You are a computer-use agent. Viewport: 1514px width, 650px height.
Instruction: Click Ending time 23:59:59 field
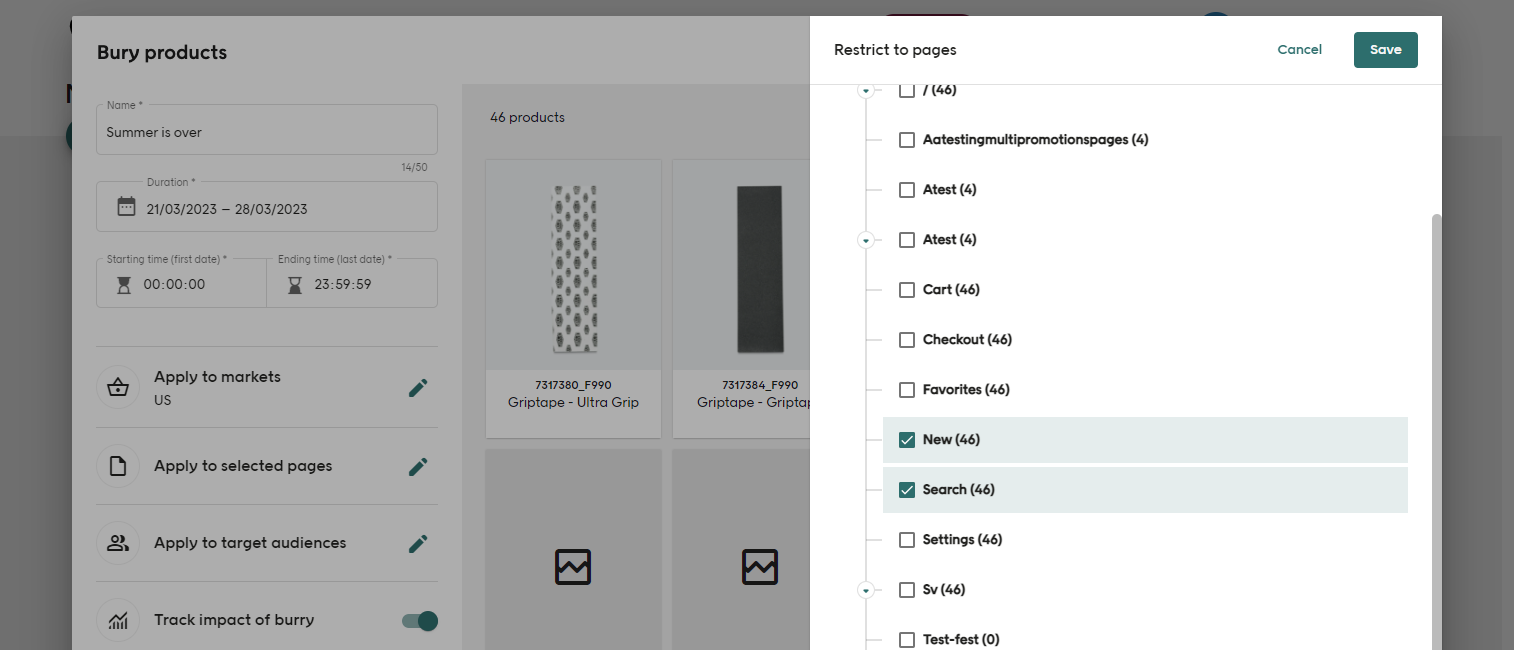[352, 284]
